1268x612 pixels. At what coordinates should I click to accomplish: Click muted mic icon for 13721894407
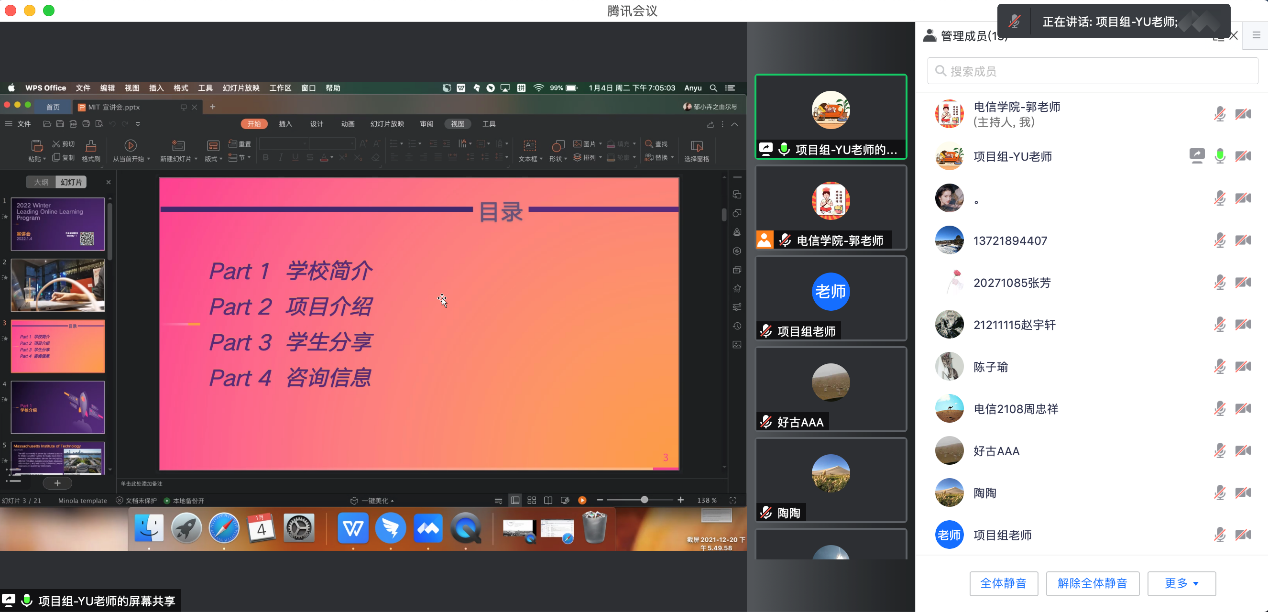(1220, 240)
